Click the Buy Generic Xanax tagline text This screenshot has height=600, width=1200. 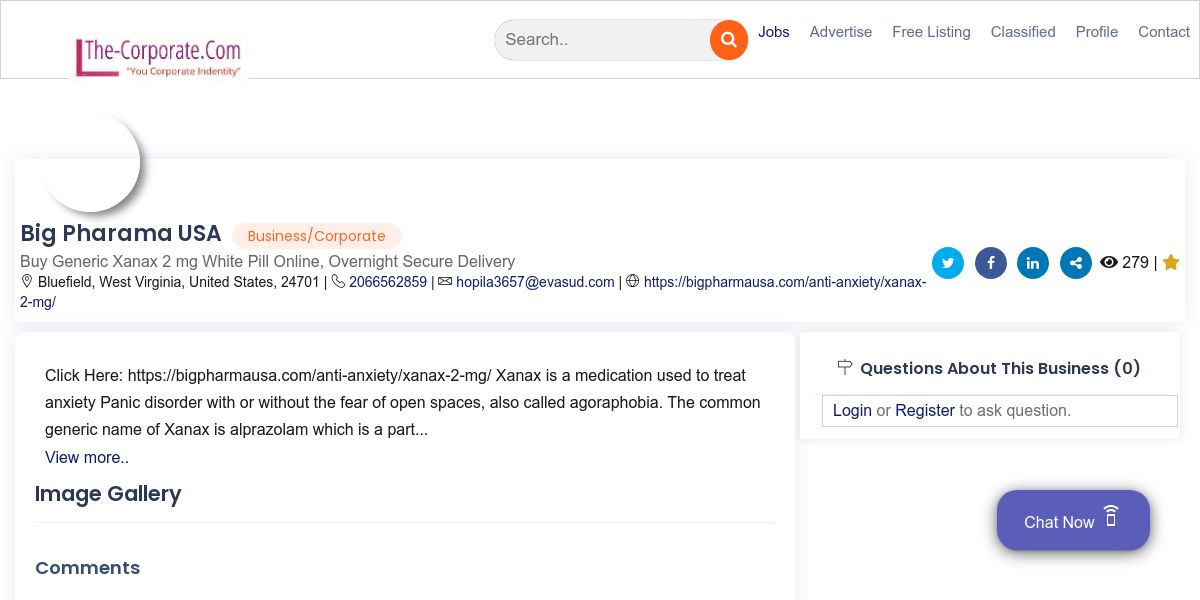tap(268, 261)
